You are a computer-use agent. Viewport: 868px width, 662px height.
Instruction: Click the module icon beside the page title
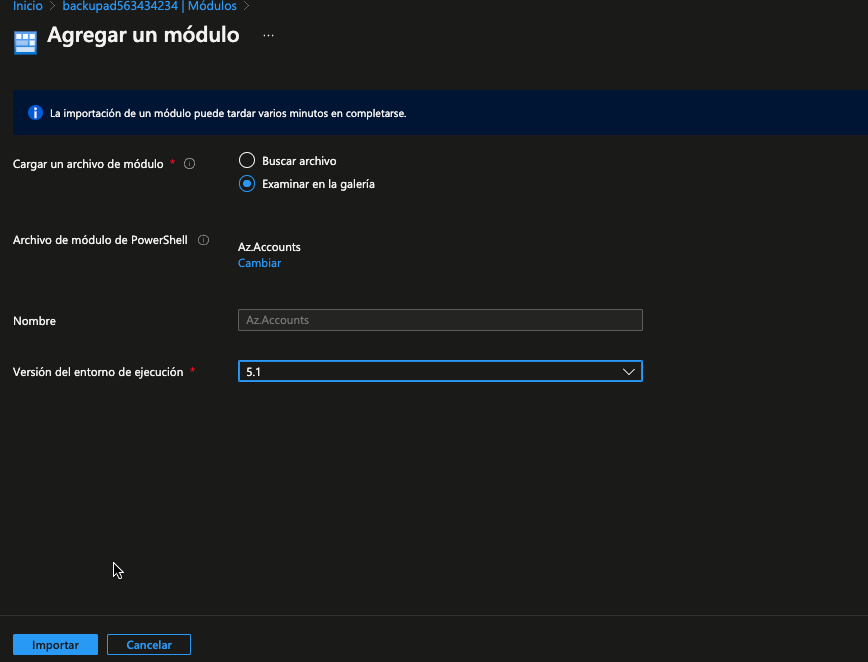(25, 42)
